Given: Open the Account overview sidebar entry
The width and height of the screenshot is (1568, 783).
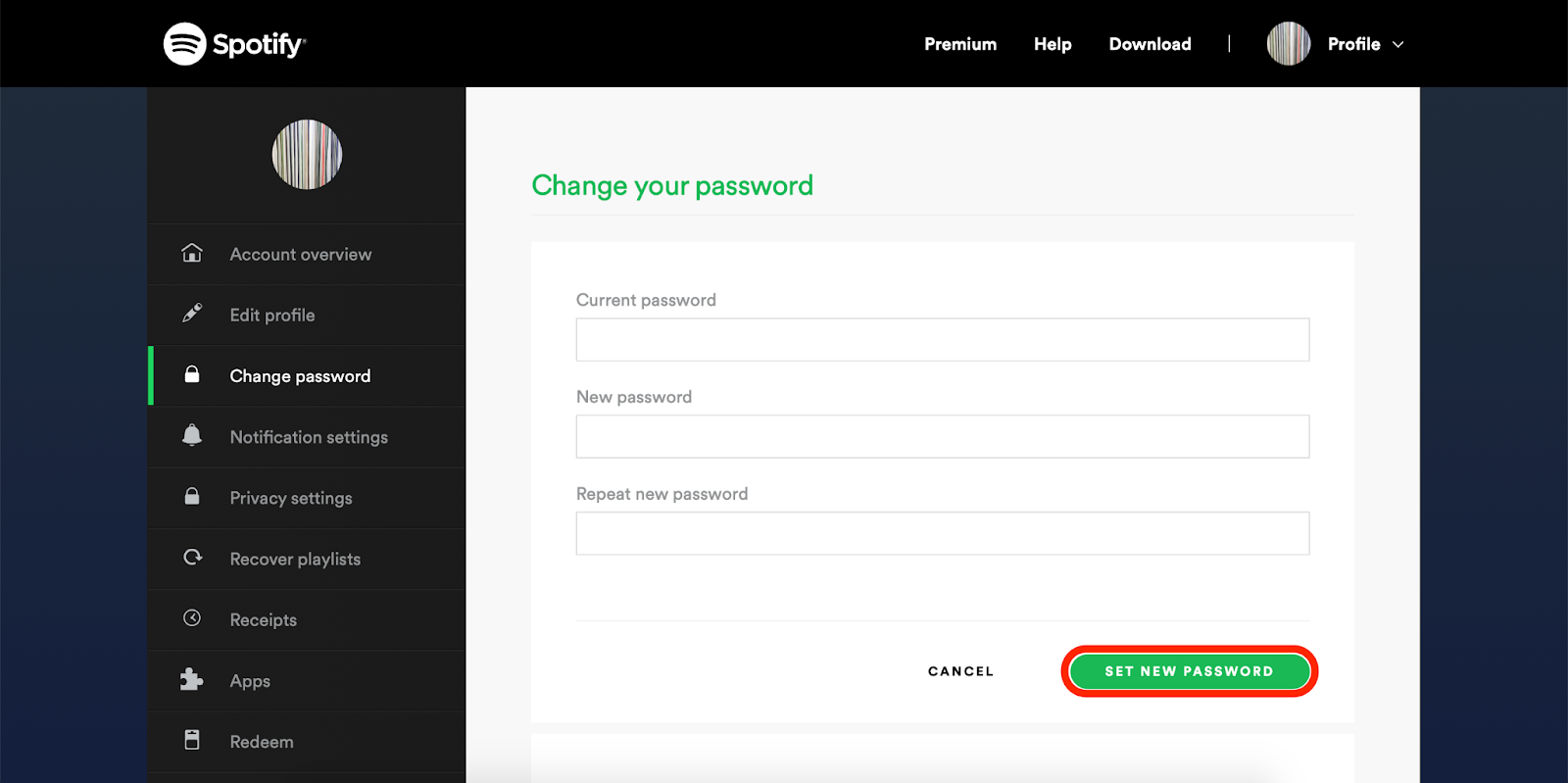Looking at the screenshot, I should (x=300, y=254).
